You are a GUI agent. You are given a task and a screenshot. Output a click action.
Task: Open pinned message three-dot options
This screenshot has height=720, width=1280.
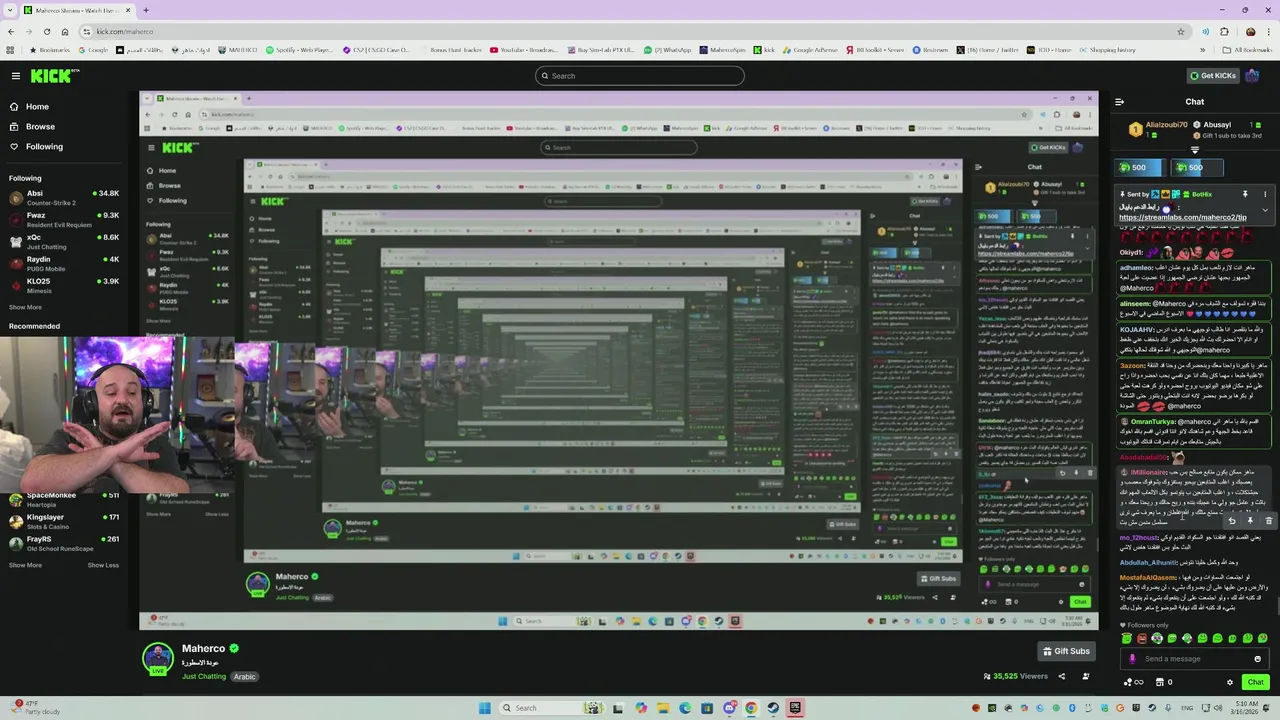tap(1265, 194)
